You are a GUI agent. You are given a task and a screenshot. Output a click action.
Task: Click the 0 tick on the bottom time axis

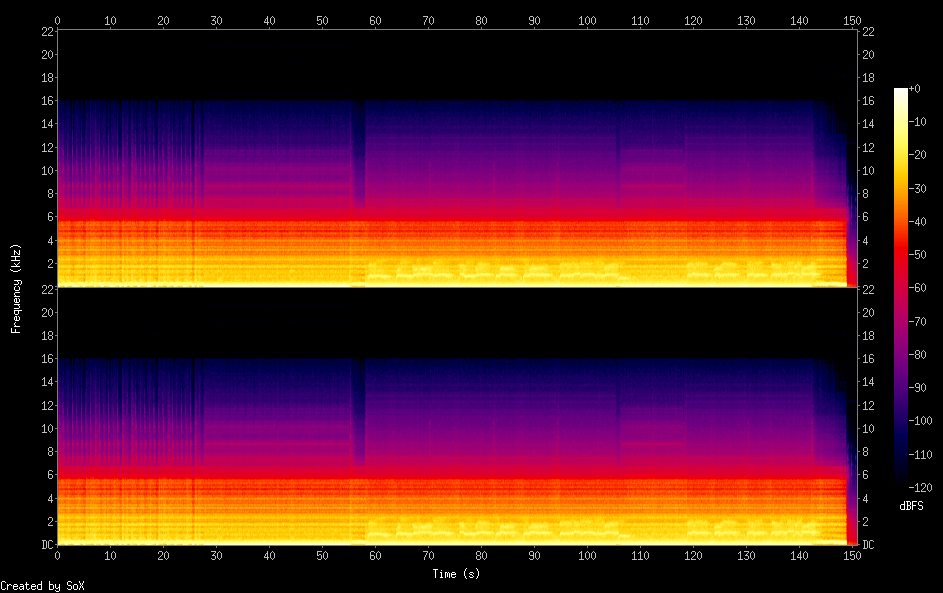click(x=58, y=556)
